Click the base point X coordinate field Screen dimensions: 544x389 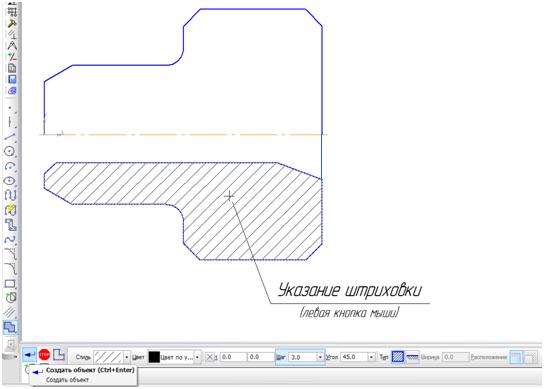click(x=233, y=357)
